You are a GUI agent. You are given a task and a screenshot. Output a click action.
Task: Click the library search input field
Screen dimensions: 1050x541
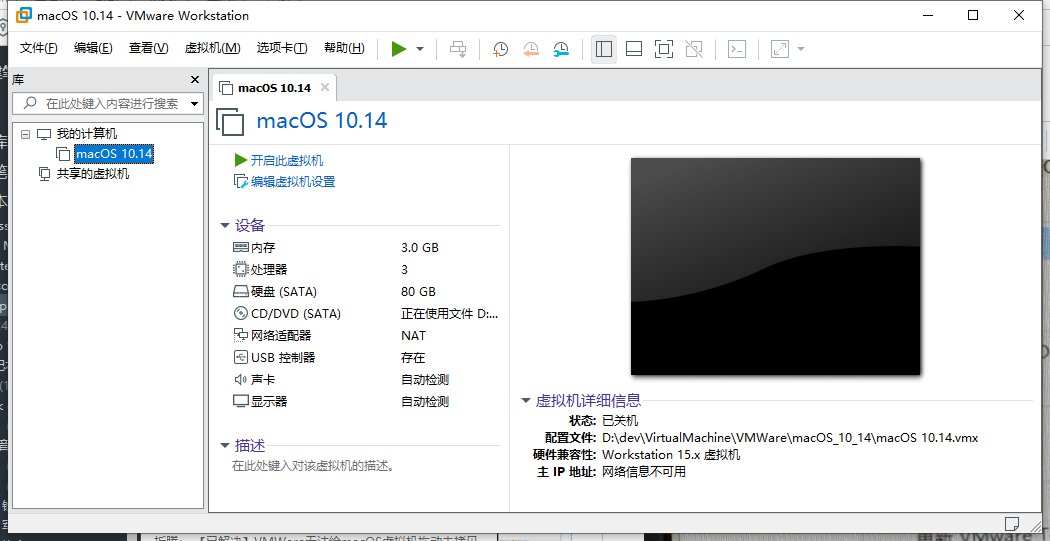pyautogui.click(x=110, y=104)
